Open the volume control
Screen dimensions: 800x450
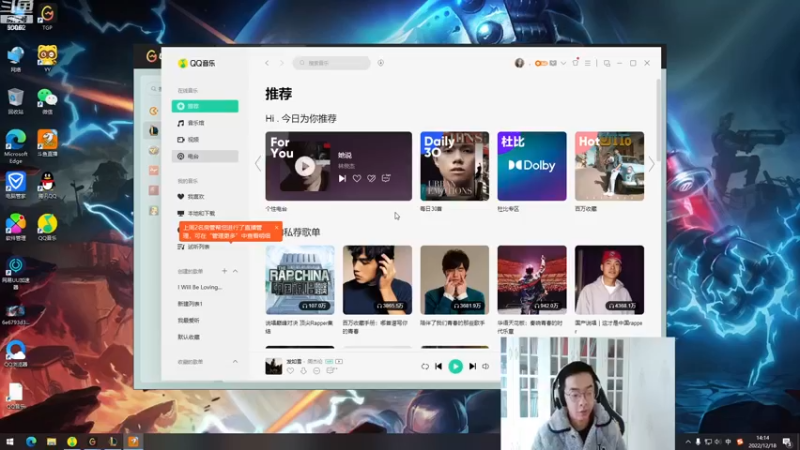[x=486, y=366]
